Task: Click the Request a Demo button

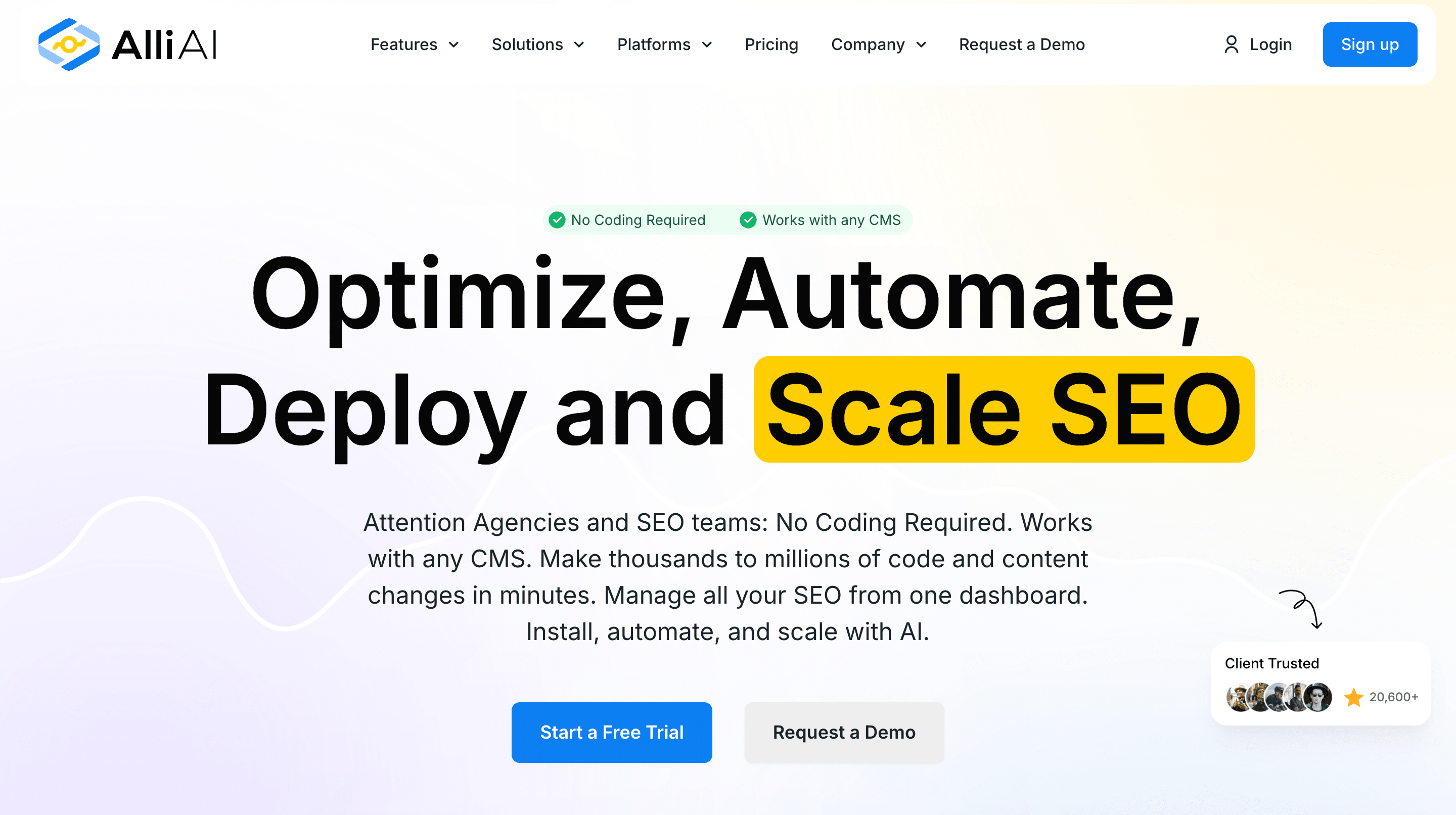Action: click(x=844, y=732)
